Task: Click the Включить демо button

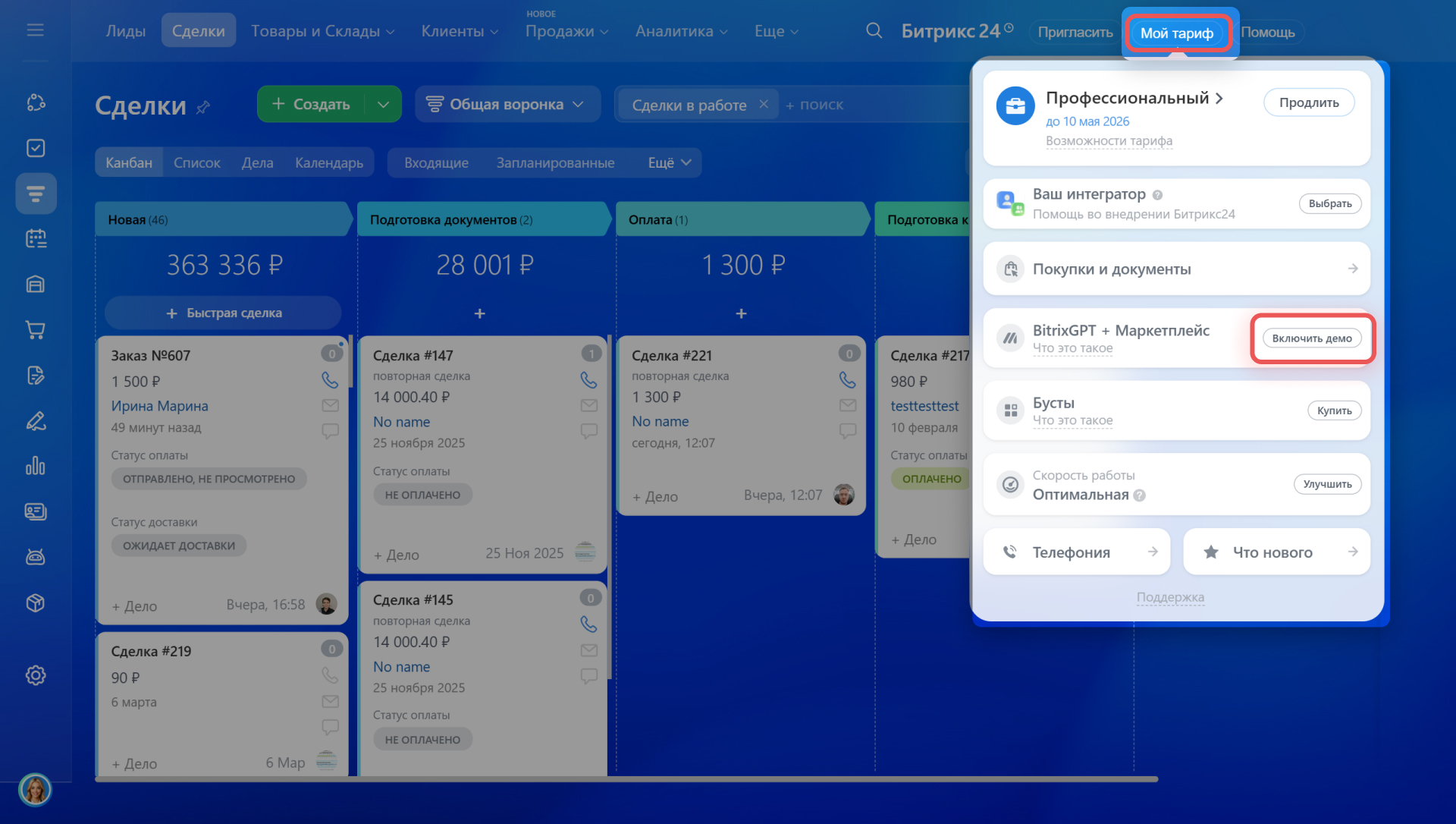Action: (1312, 338)
